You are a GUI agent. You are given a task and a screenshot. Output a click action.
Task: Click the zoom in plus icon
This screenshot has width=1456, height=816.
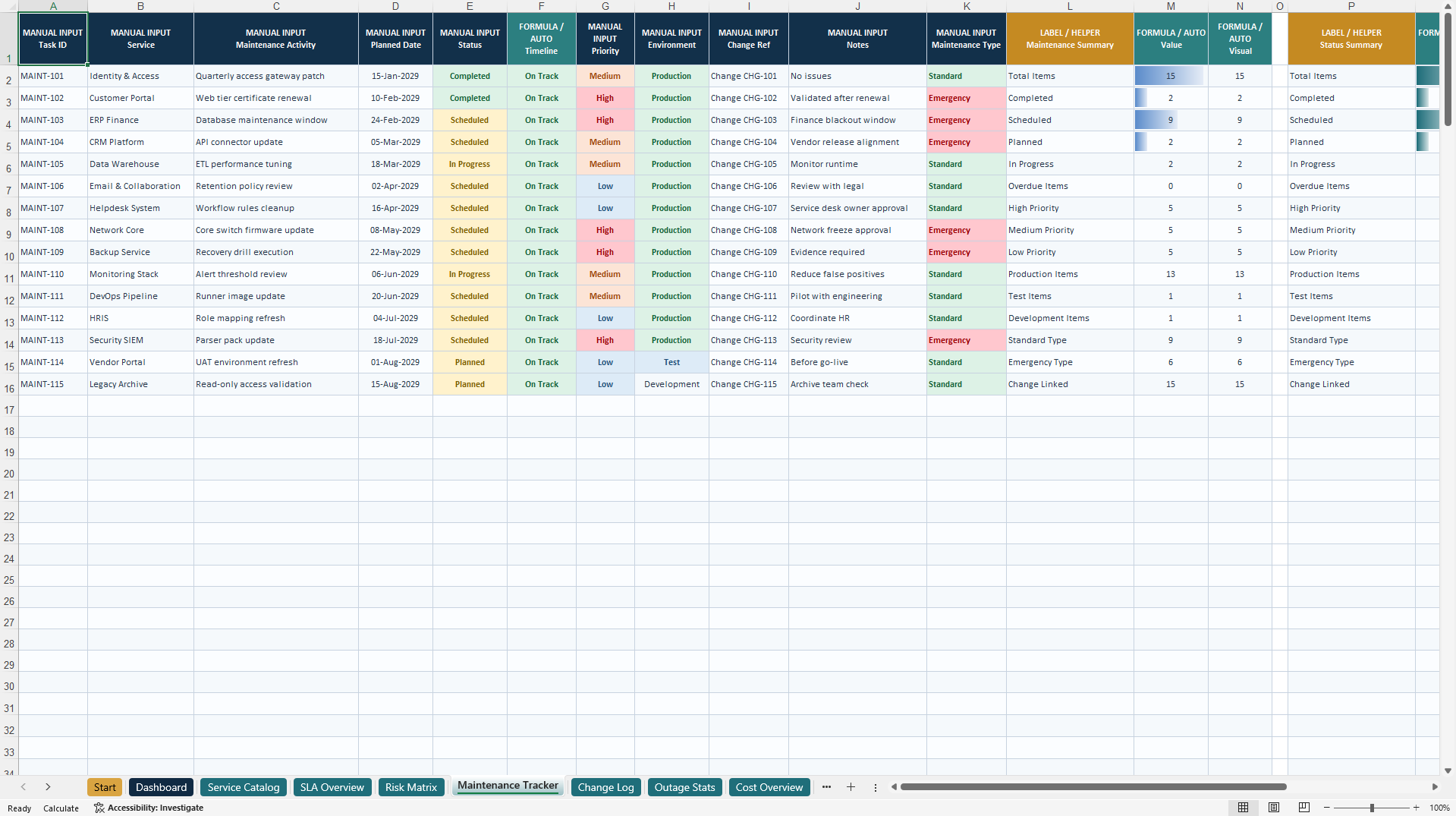pyautogui.click(x=1416, y=808)
